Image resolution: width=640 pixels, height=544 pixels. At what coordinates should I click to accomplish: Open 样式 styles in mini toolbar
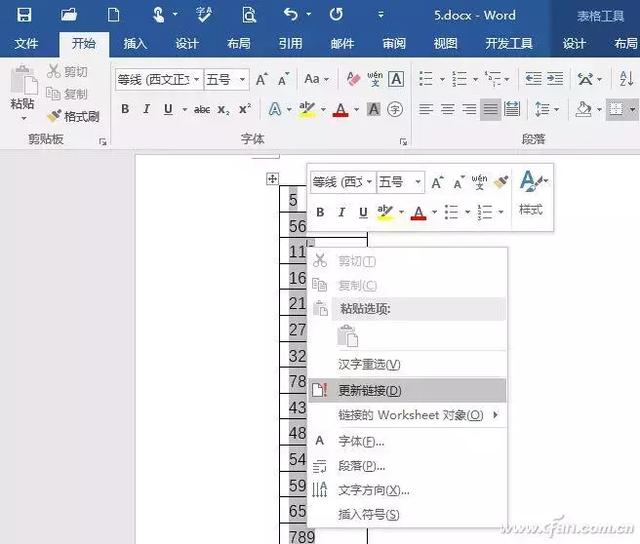(x=531, y=193)
